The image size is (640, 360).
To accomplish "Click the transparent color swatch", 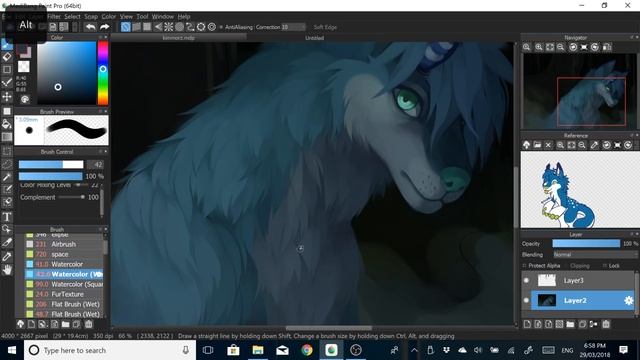I will (24, 67).
